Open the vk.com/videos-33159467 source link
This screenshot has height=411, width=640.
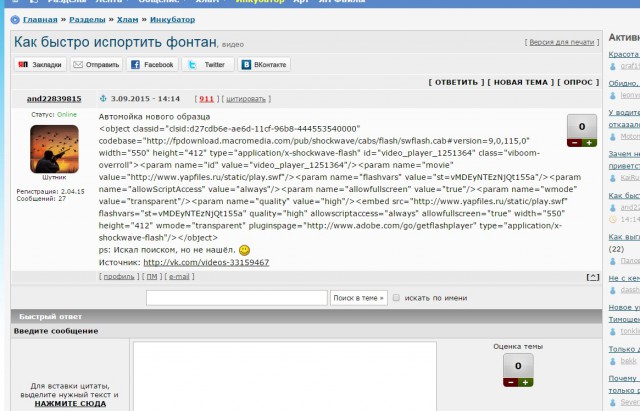[x=206, y=262]
